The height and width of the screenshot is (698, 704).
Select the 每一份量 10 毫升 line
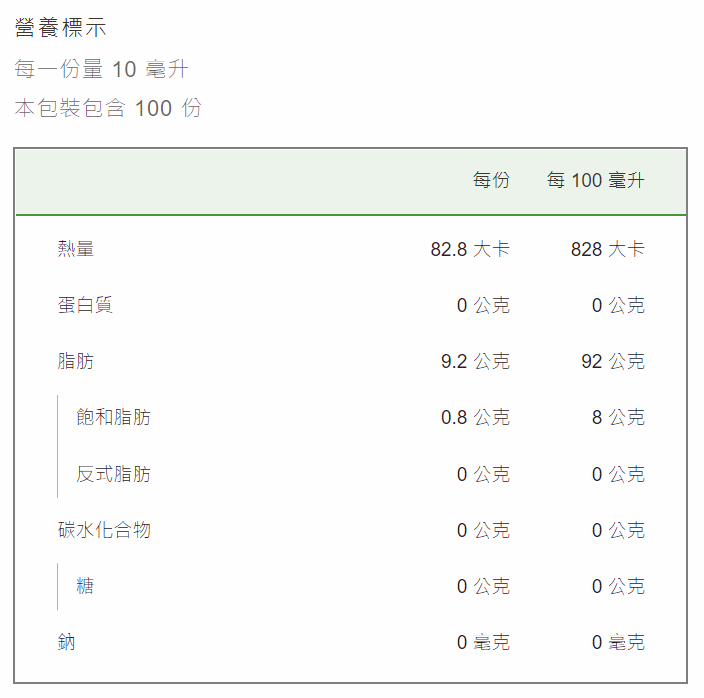(x=101, y=69)
